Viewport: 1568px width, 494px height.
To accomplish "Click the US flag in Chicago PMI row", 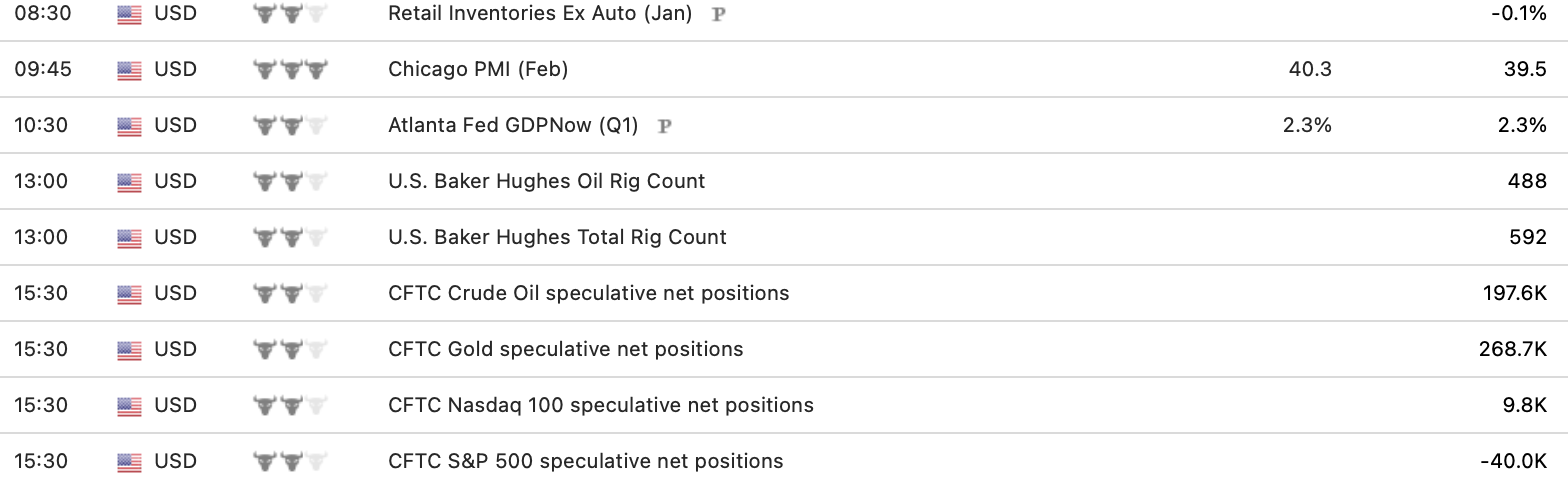I will [129, 70].
